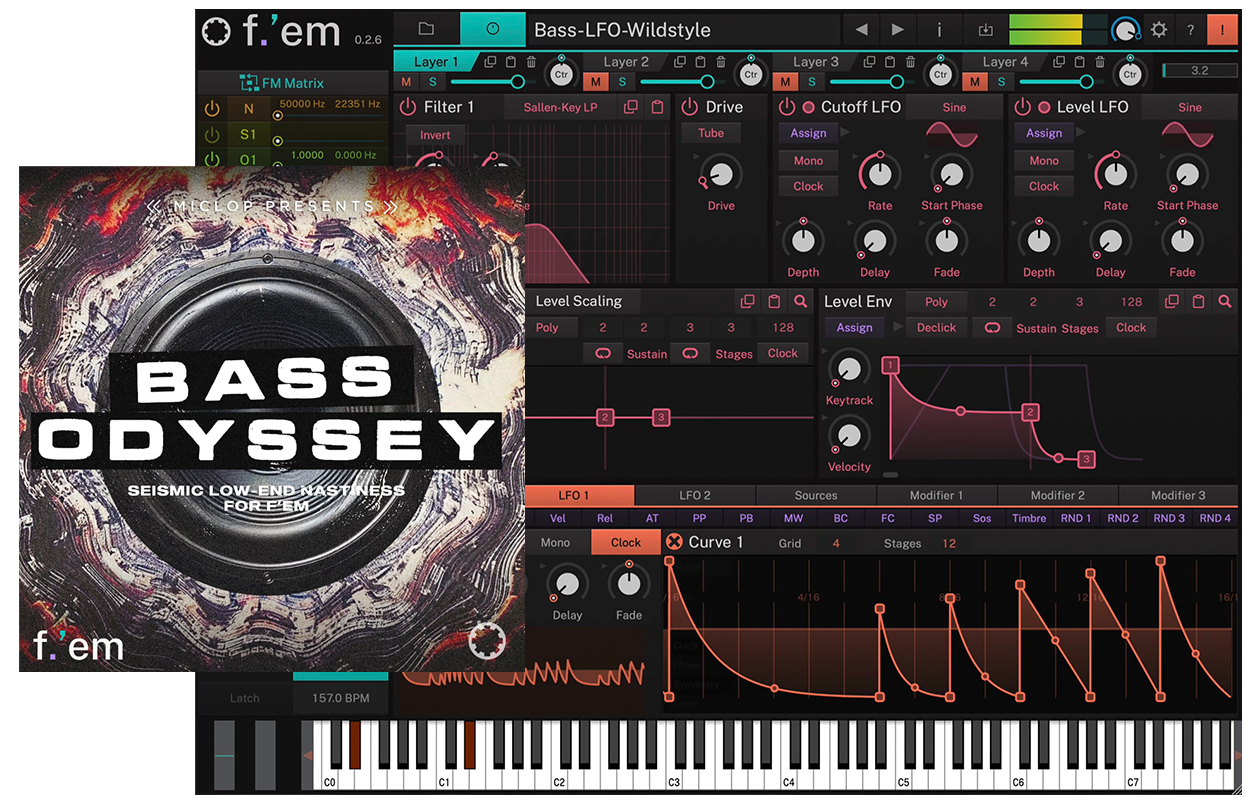
Task: Switch to the Modifier 1 tab
Action: pos(937,495)
